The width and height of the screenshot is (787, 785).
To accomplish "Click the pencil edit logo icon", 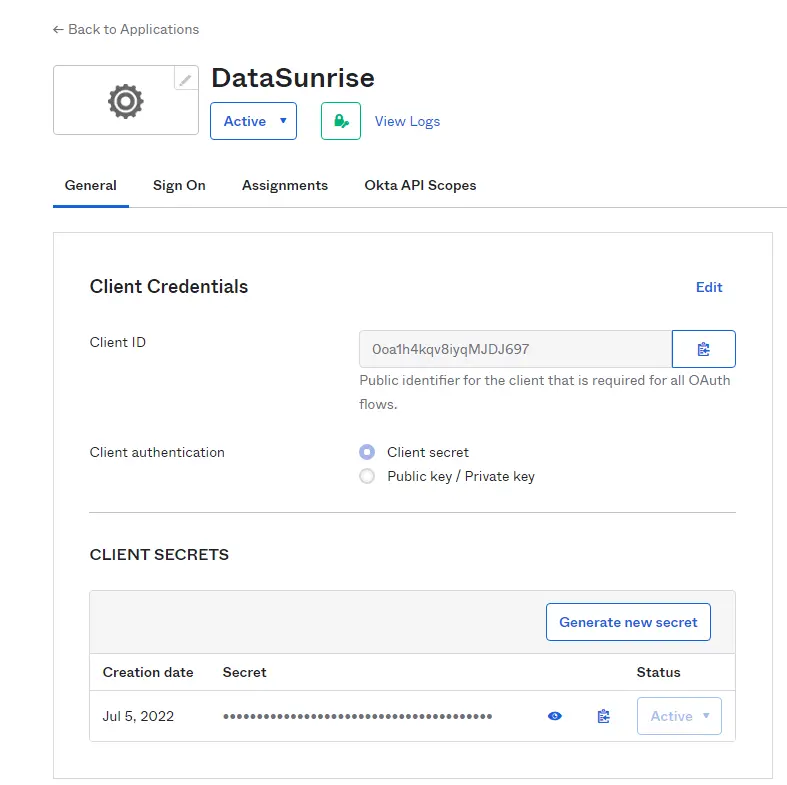I will pyautogui.click(x=185, y=80).
